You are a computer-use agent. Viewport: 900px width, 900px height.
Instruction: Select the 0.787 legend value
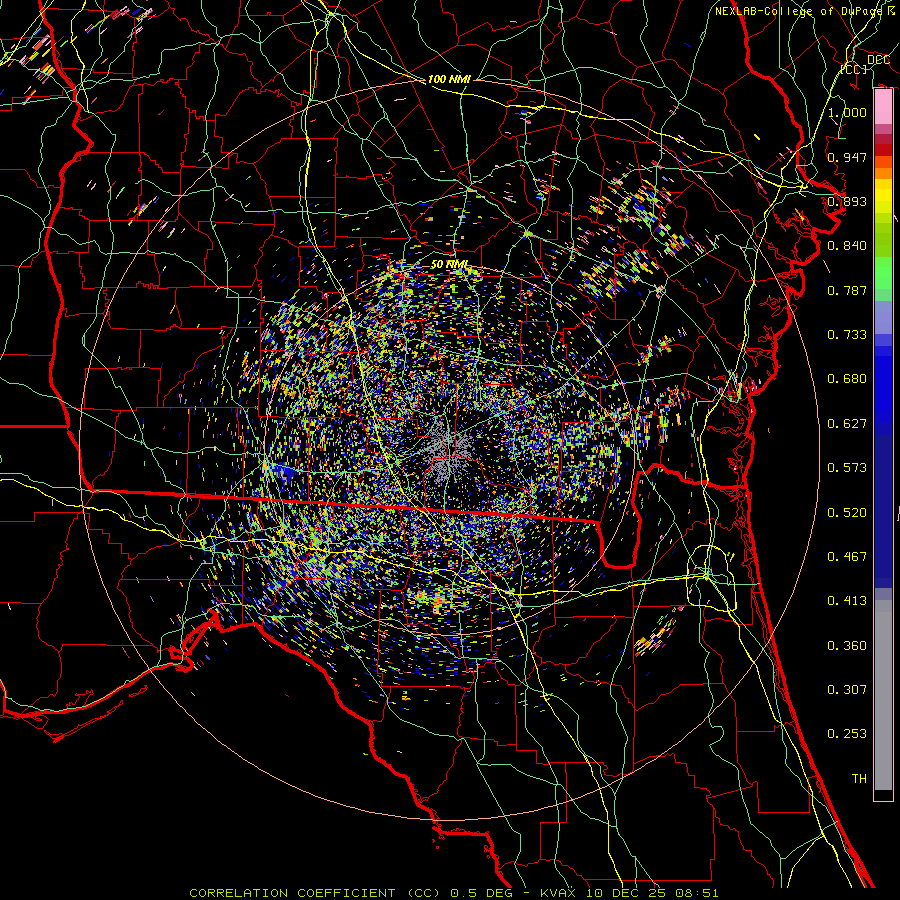[x=847, y=290]
